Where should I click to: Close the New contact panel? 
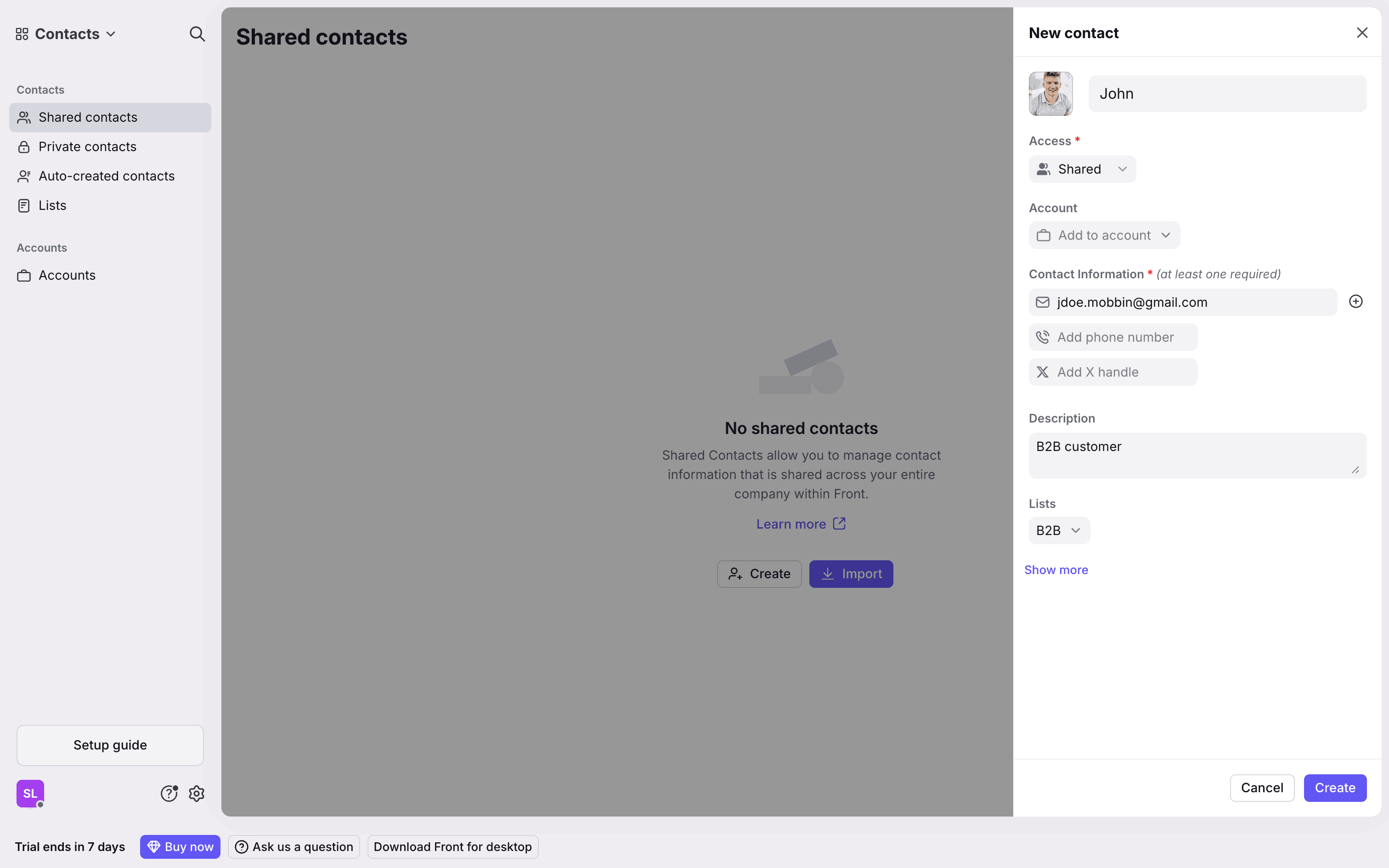click(1362, 33)
